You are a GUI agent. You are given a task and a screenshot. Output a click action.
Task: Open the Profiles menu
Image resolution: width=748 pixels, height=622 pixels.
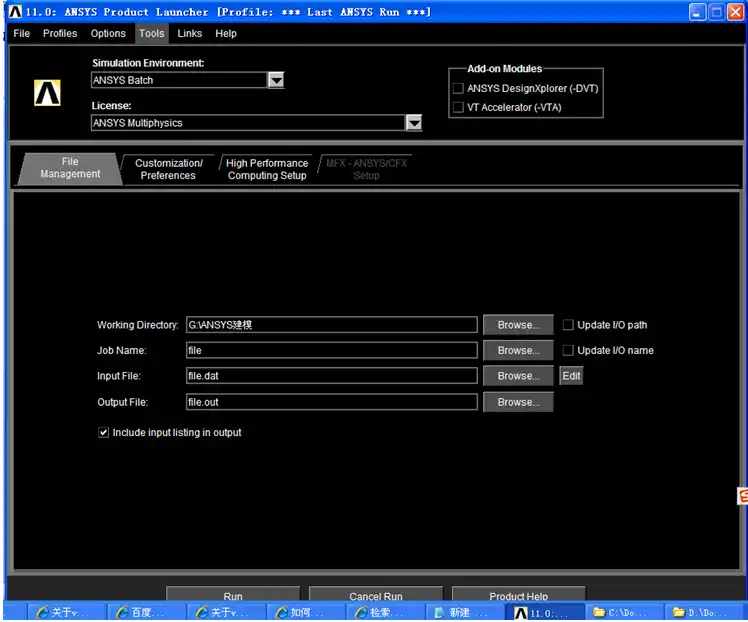(60, 33)
